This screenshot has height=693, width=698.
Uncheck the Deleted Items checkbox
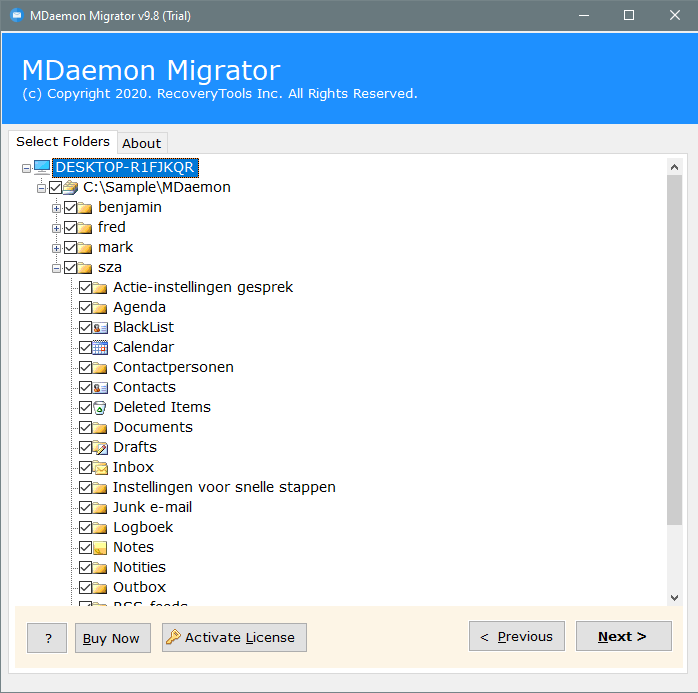click(85, 407)
